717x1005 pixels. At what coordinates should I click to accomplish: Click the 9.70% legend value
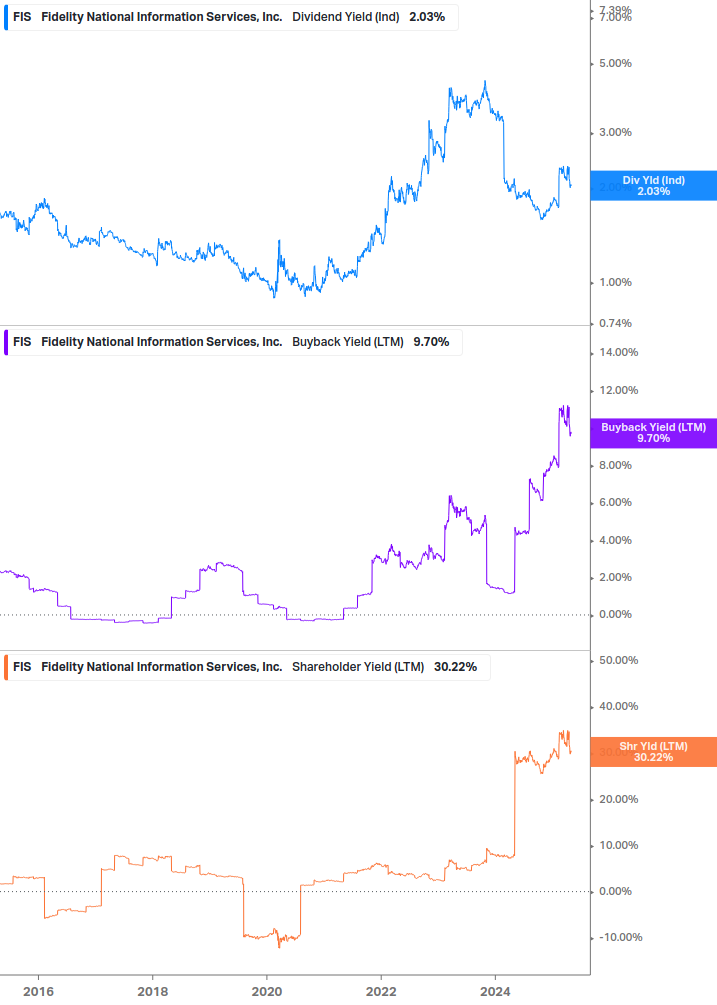coord(431,342)
